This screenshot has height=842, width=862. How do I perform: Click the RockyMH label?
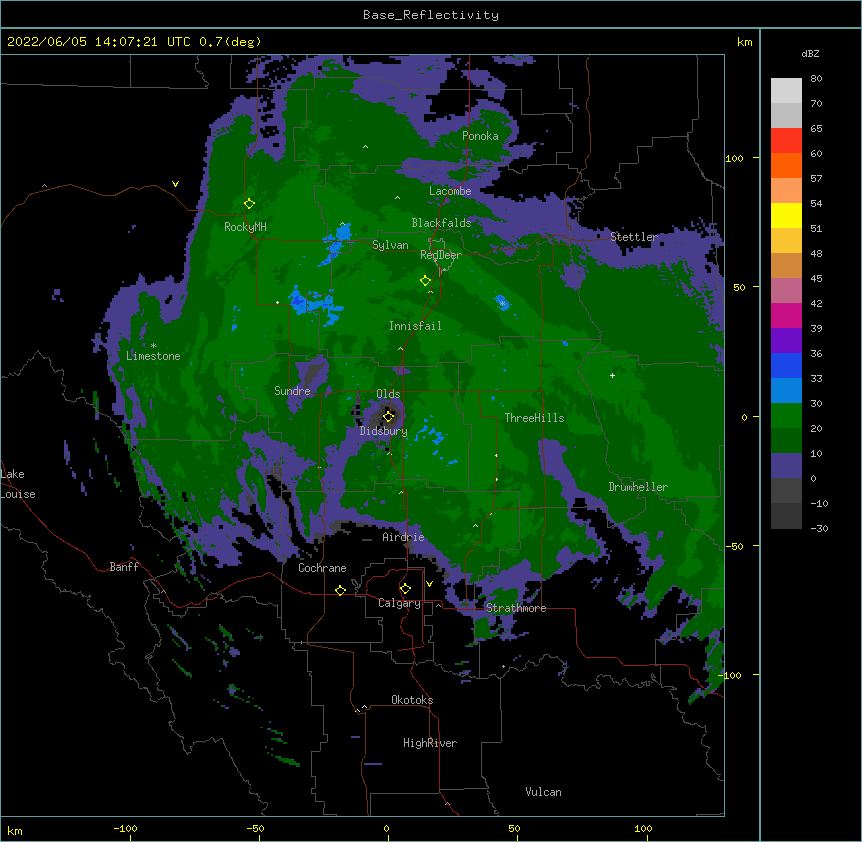pyautogui.click(x=245, y=226)
